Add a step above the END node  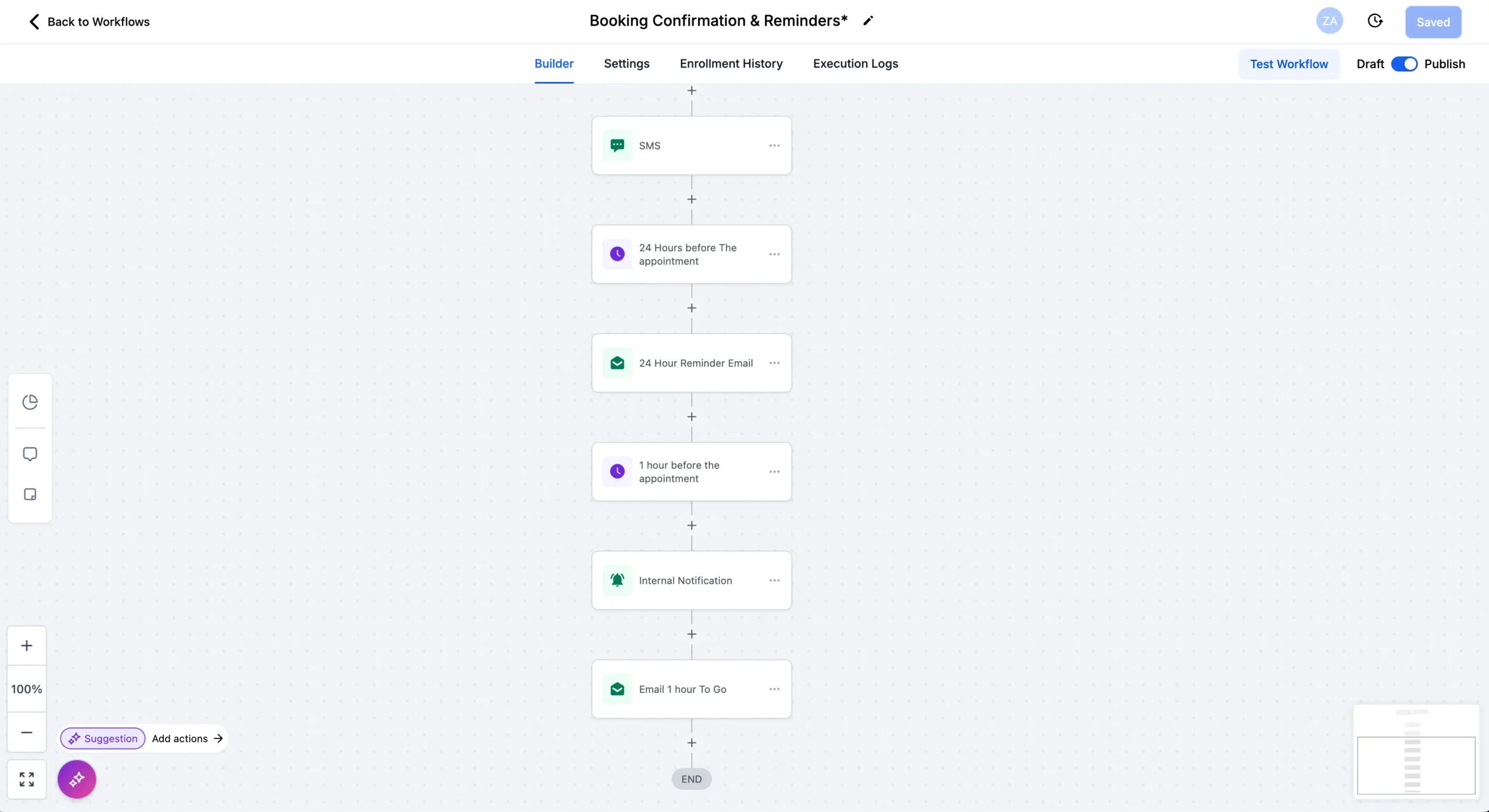point(692,743)
